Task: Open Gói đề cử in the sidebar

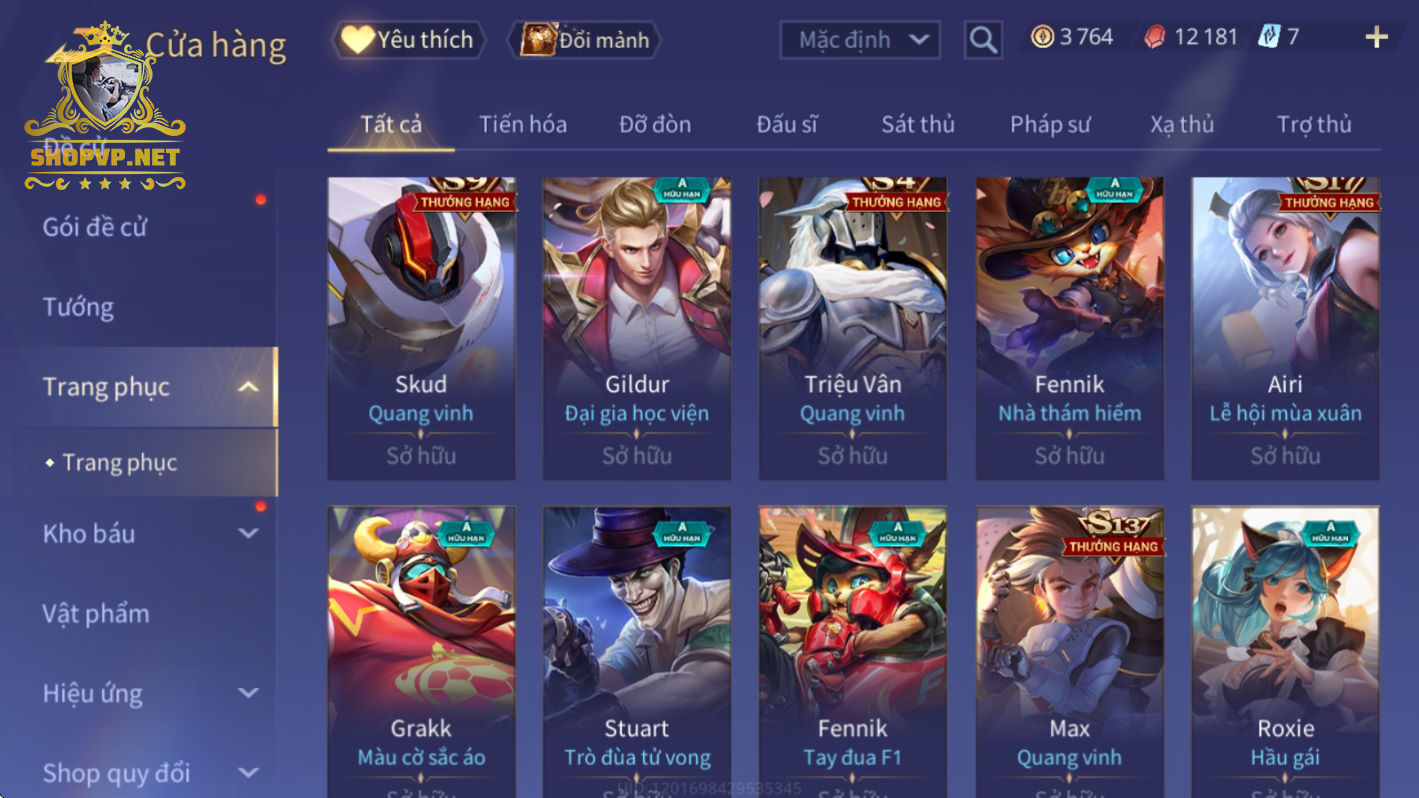Action: (x=95, y=227)
